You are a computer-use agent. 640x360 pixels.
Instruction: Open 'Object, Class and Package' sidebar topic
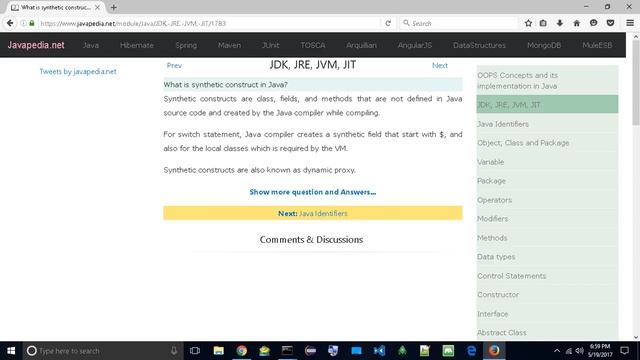[547, 143]
